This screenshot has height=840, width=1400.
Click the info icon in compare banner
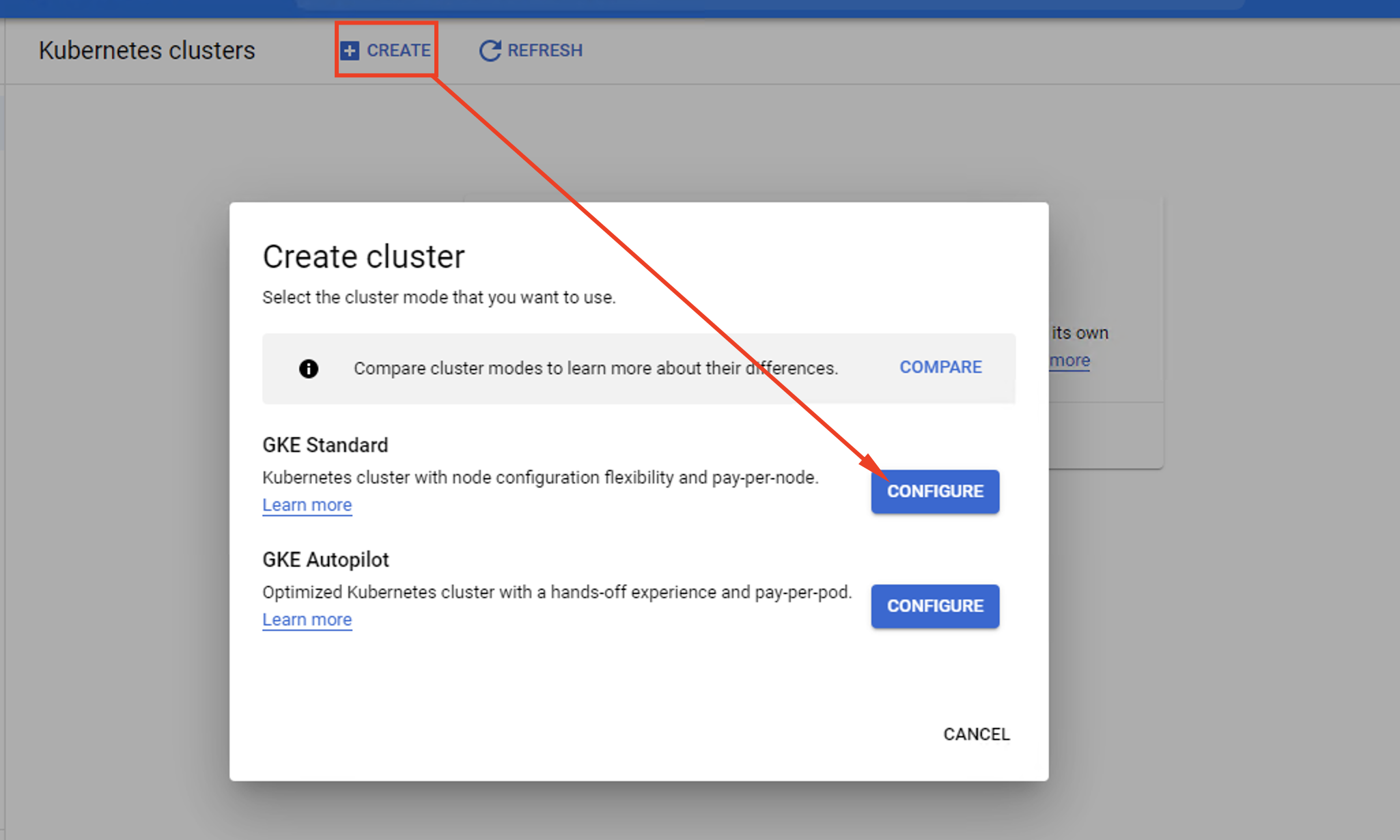(309, 369)
